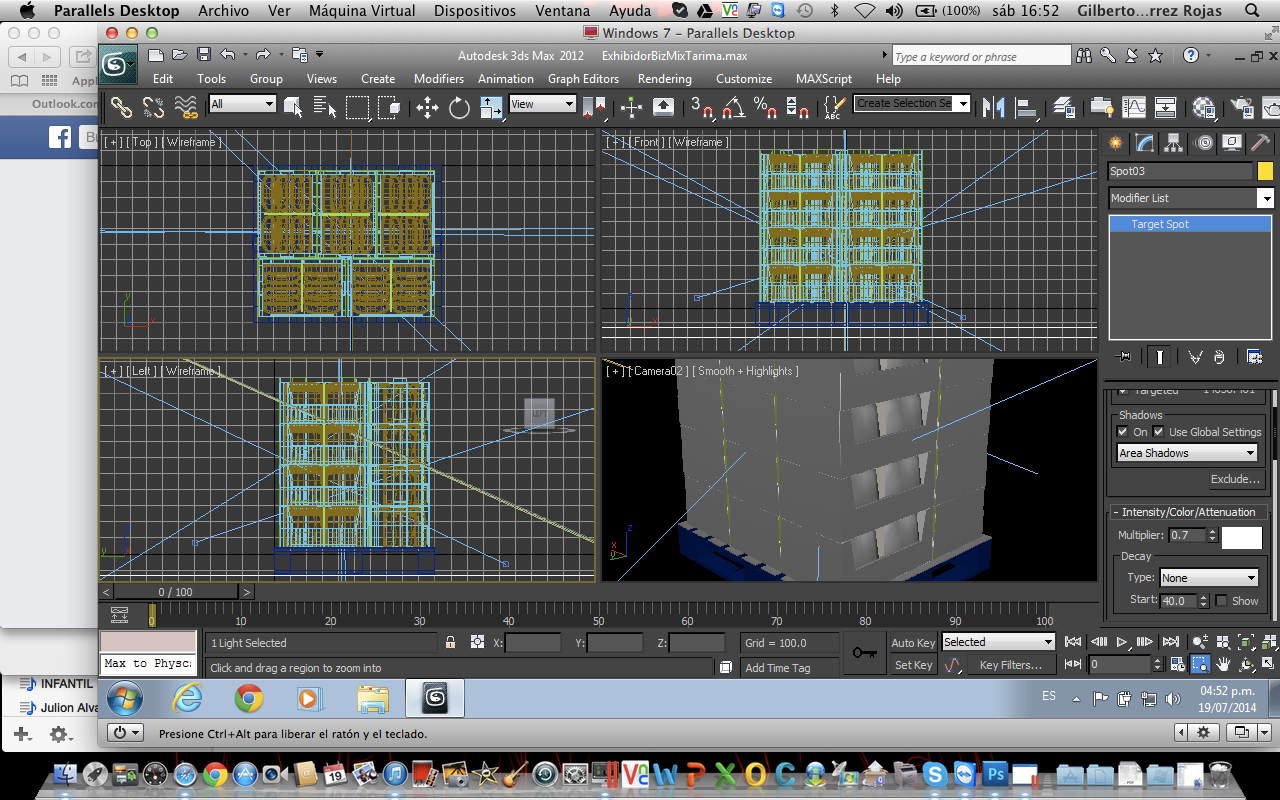Image resolution: width=1280 pixels, height=800 pixels.
Task: Uncheck Use Global Settings checkbox
Action: [x=1158, y=432]
